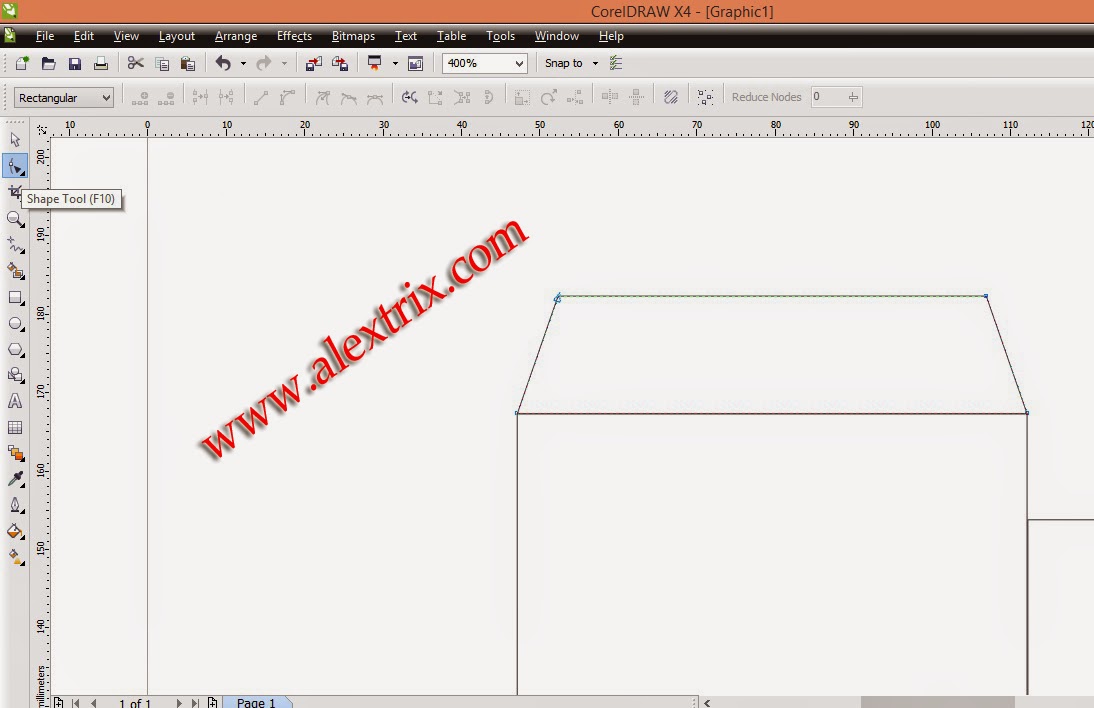Make node cusp
The width and height of the screenshot is (1094, 708).
tap(322, 98)
